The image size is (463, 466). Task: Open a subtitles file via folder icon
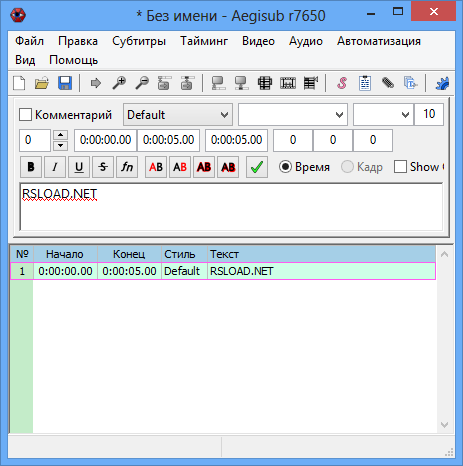[42, 83]
